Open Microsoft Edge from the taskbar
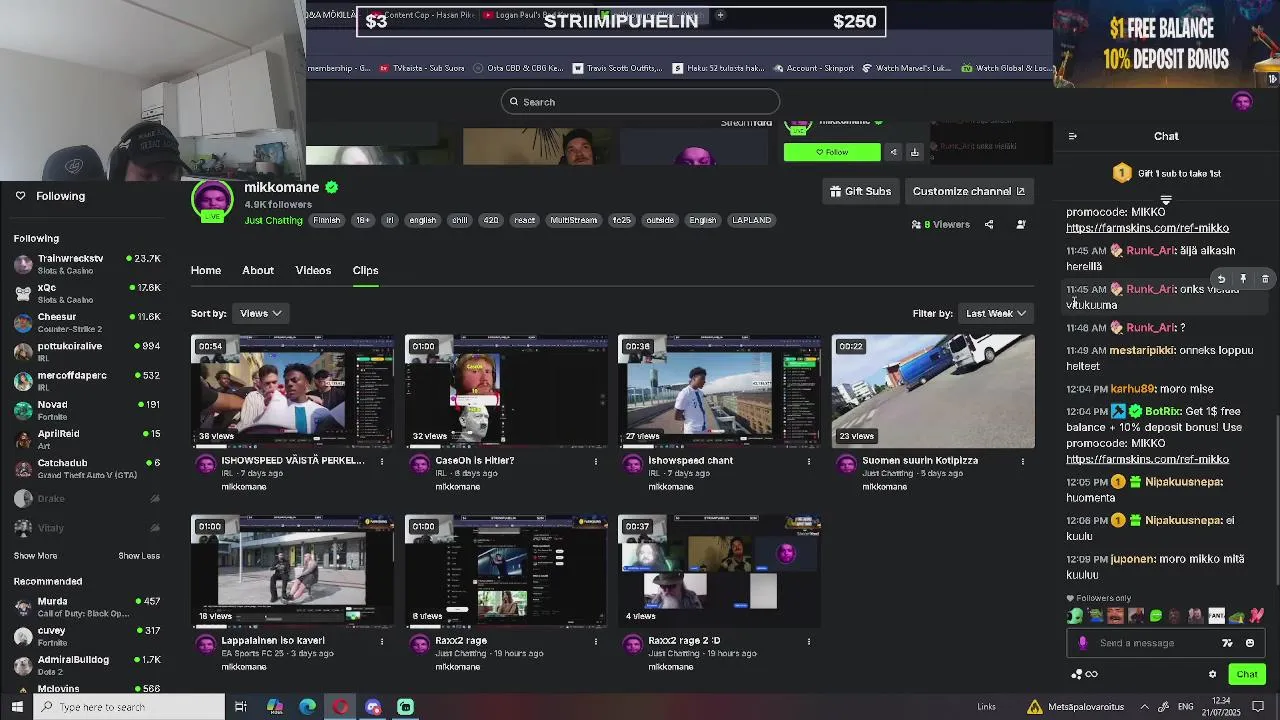 tap(308, 707)
